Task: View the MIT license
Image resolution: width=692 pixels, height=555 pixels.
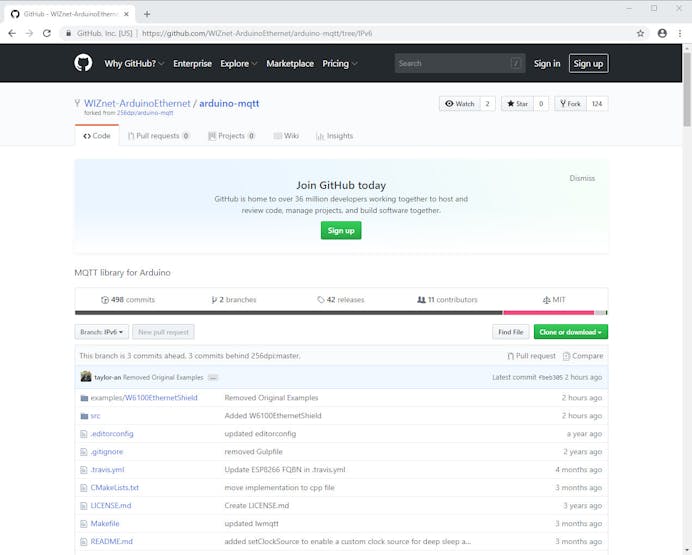Action: point(554,300)
